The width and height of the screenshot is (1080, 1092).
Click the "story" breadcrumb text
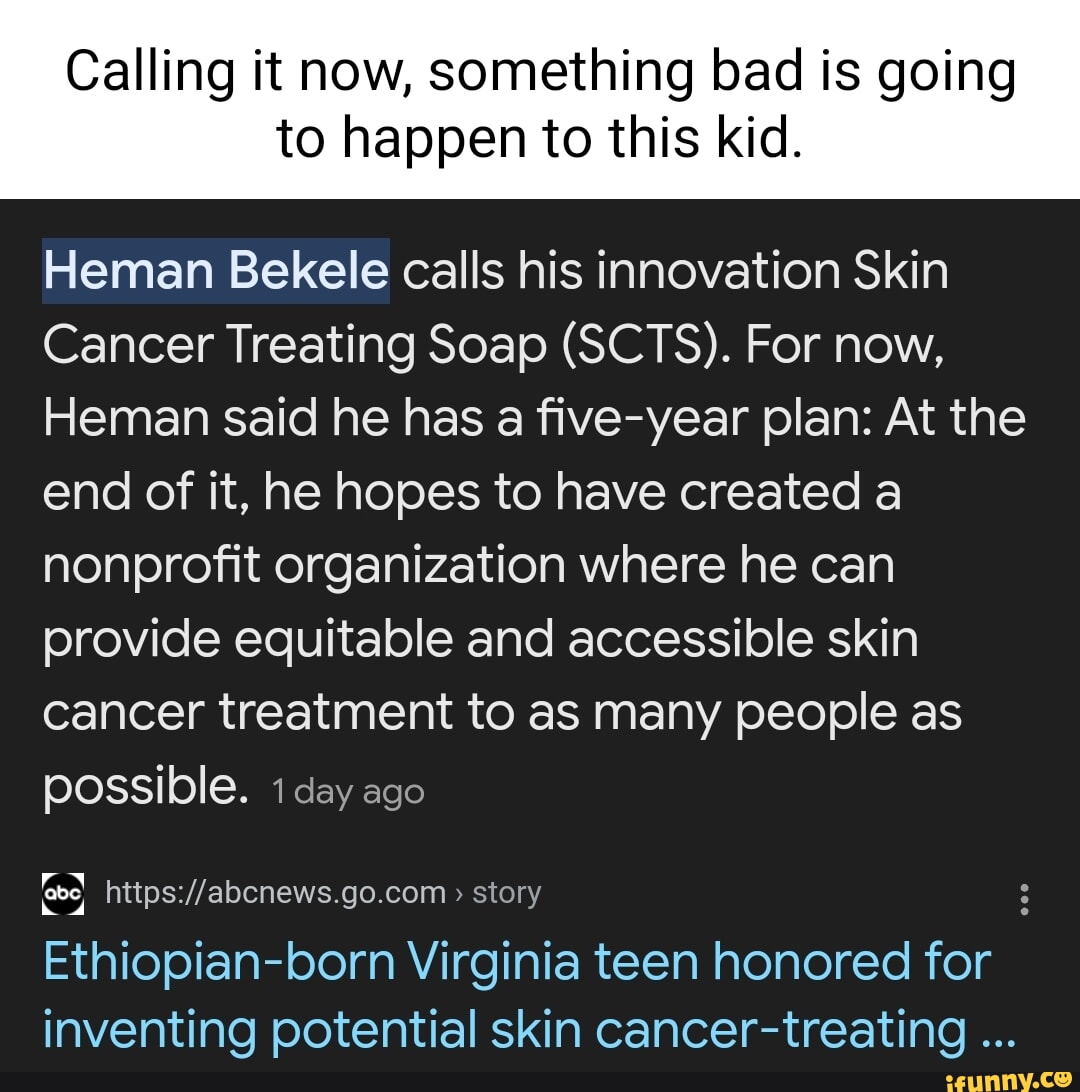point(506,892)
